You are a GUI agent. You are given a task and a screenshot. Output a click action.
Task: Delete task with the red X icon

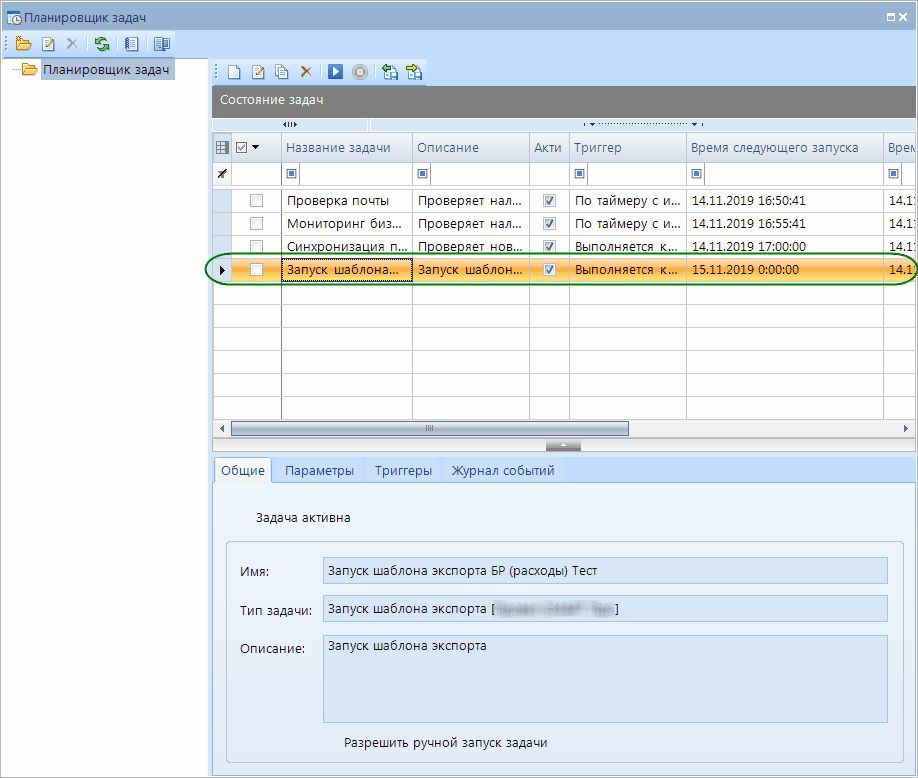(x=306, y=72)
